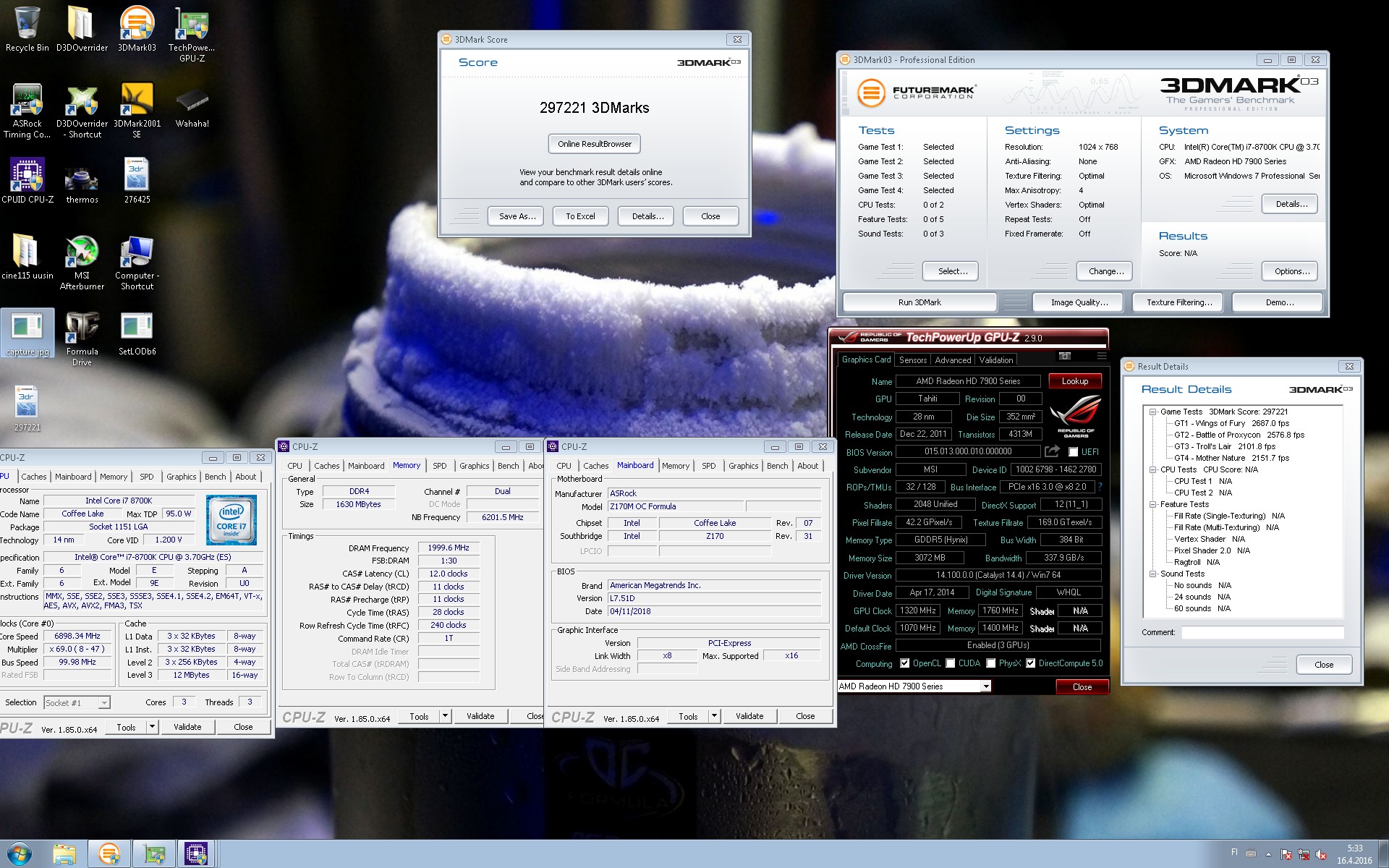
Task: Toggle the CUDA checkbox in GPU-Z
Action: [950, 663]
